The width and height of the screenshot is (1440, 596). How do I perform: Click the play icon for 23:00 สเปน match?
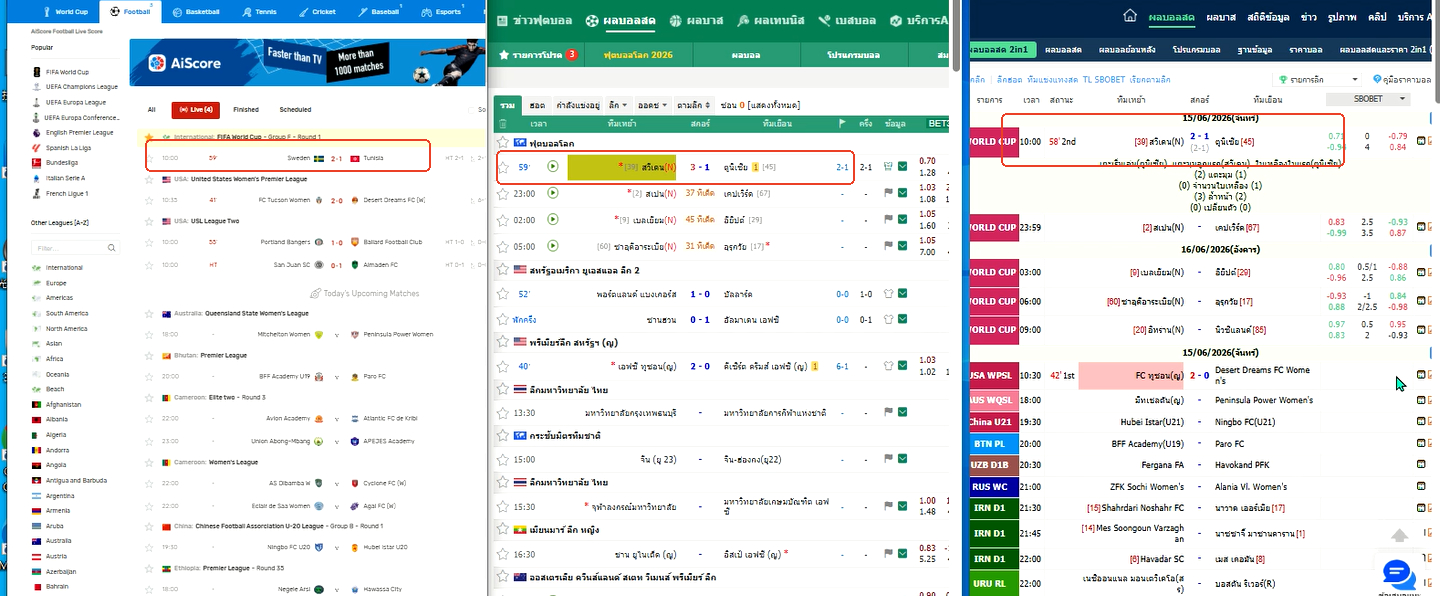(553, 193)
